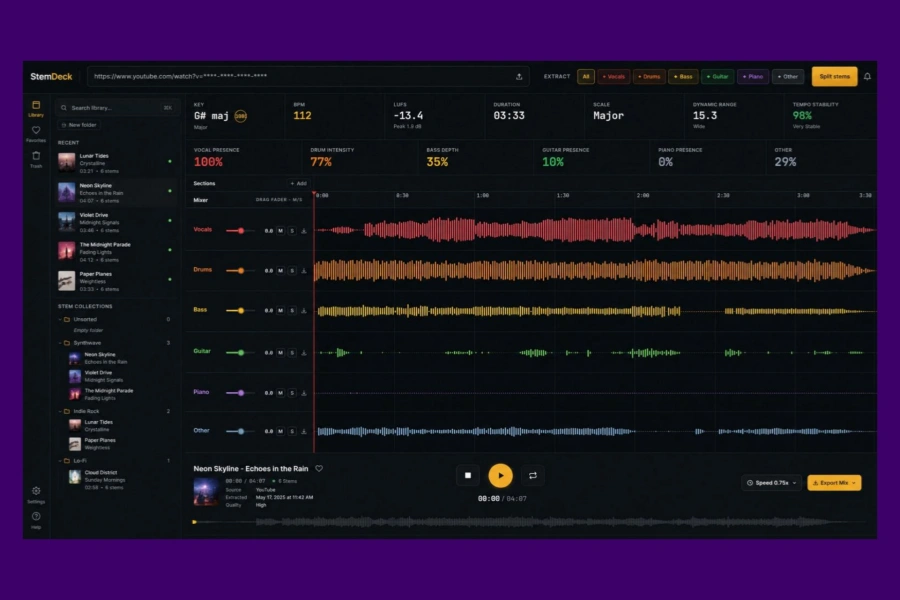Solo the Drums track

[x=292, y=270]
